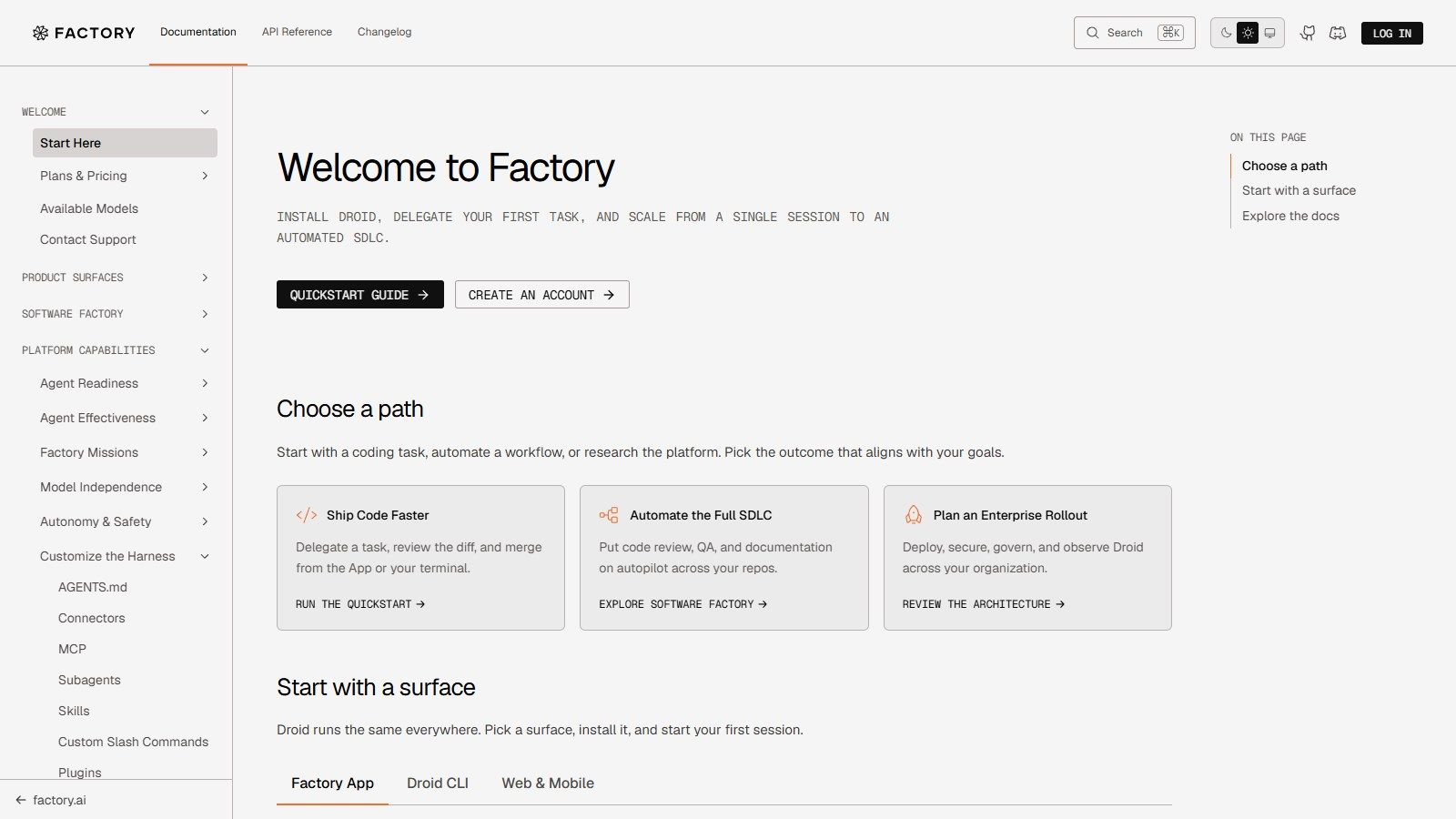Collapse Customize the Harness chevron
1456x819 pixels.
[x=205, y=556]
